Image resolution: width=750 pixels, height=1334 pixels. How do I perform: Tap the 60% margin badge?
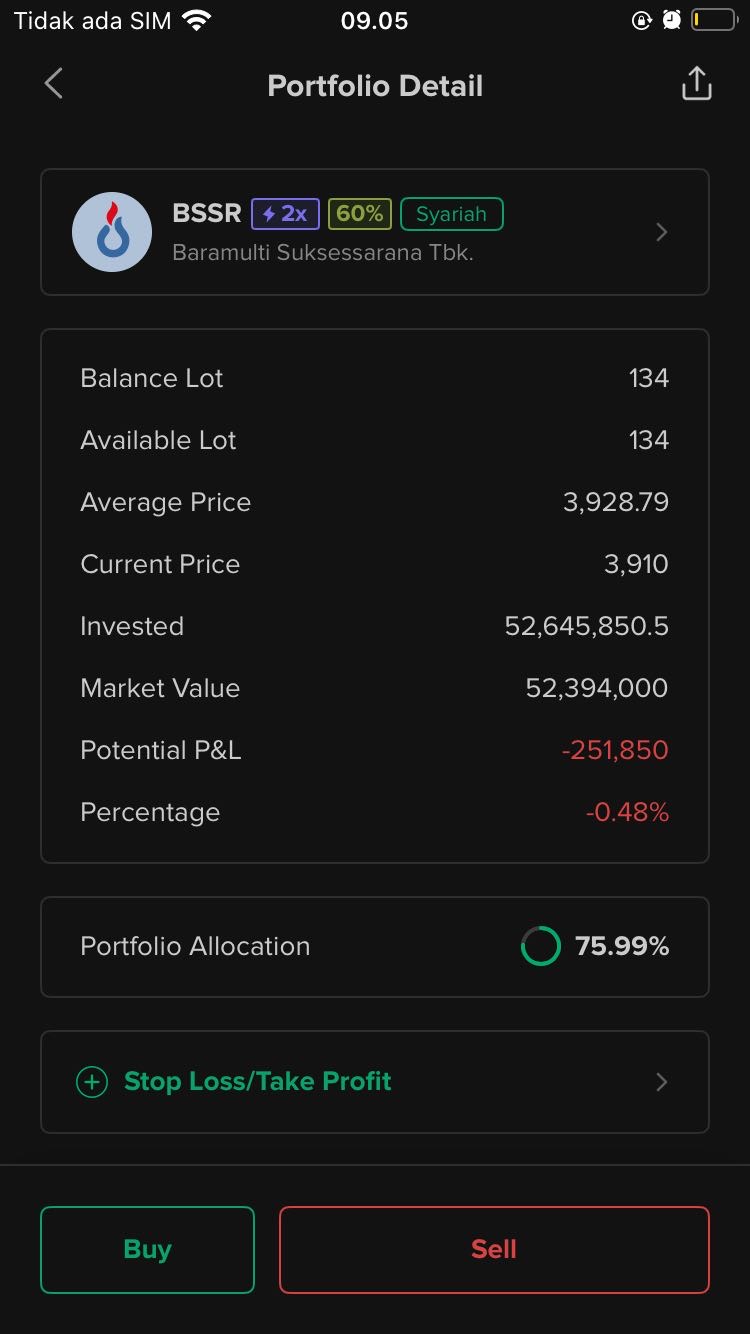coord(359,214)
